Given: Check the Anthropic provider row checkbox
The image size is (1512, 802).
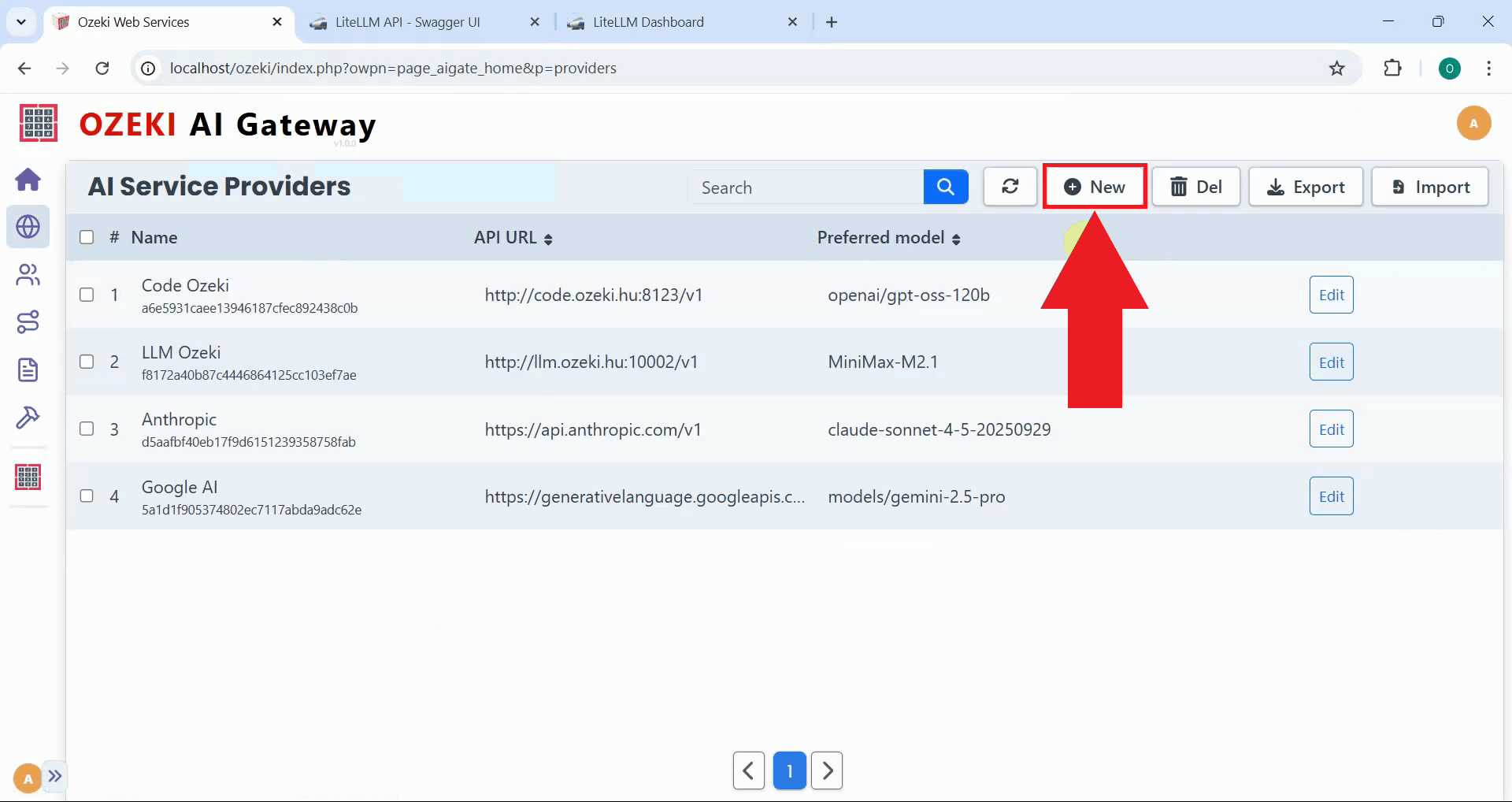Looking at the screenshot, I should click(x=87, y=429).
